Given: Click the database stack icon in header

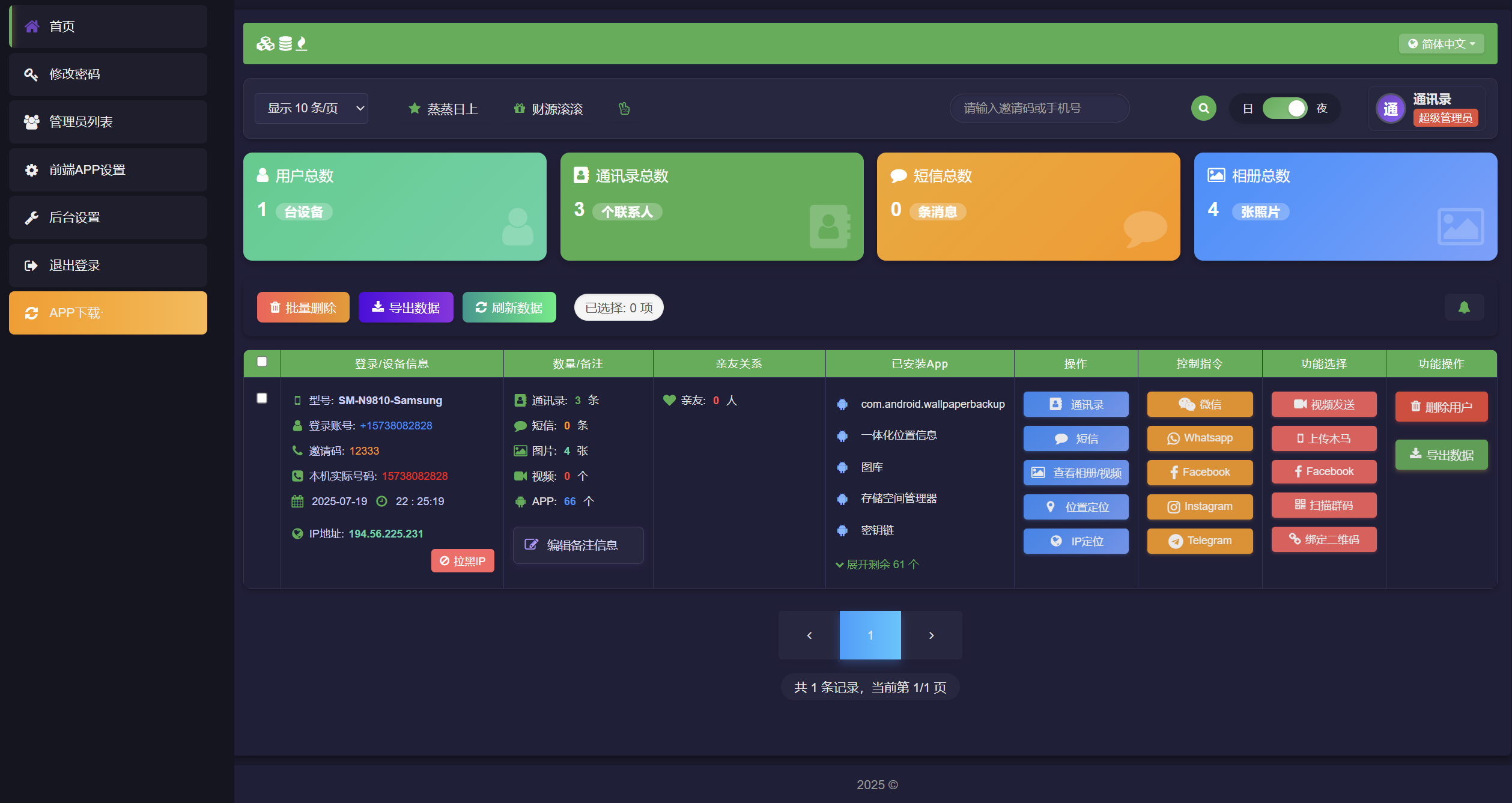Looking at the screenshot, I should [285, 44].
